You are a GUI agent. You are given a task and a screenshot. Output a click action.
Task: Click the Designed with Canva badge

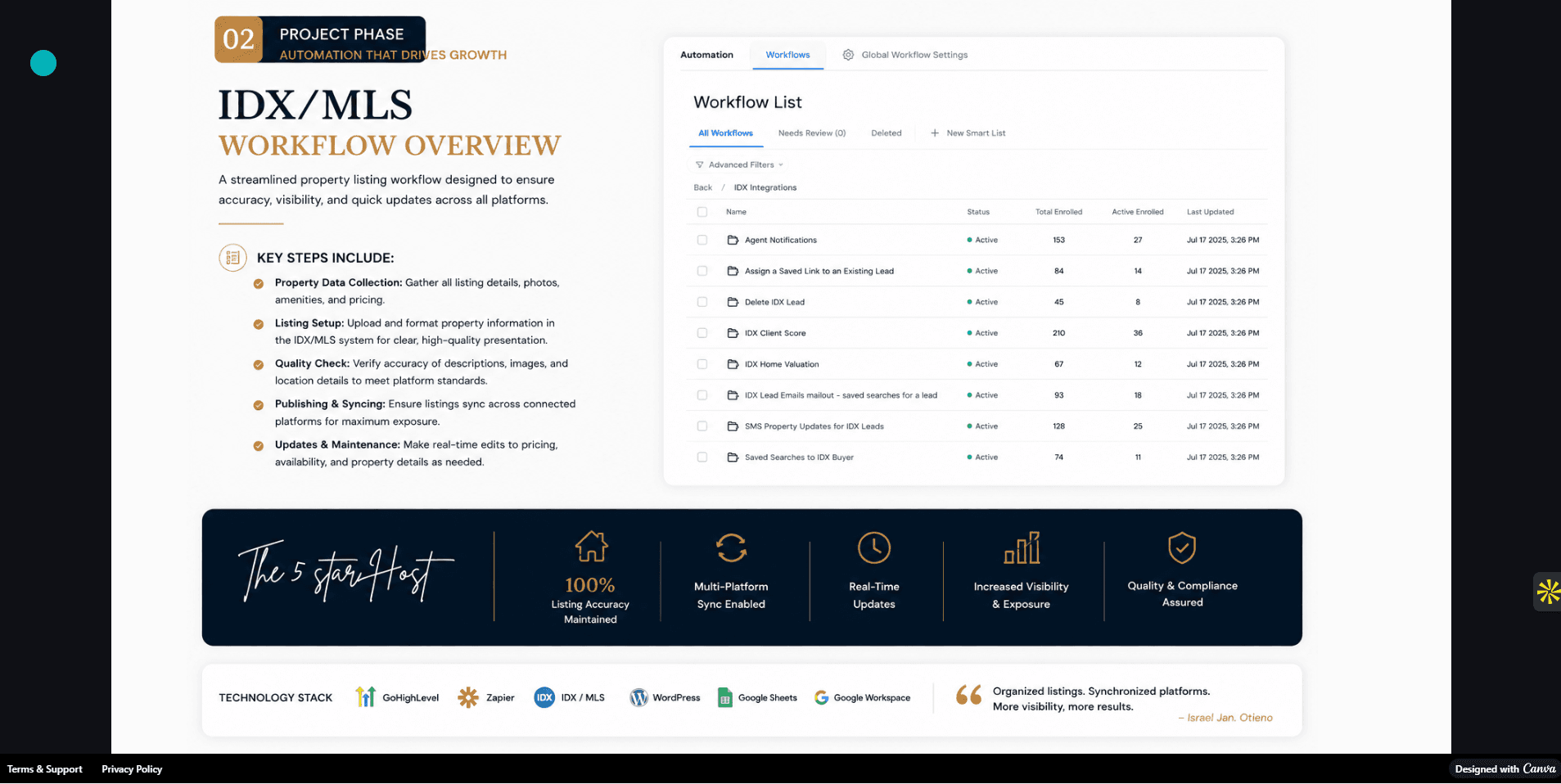click(x=1505, y=768)
